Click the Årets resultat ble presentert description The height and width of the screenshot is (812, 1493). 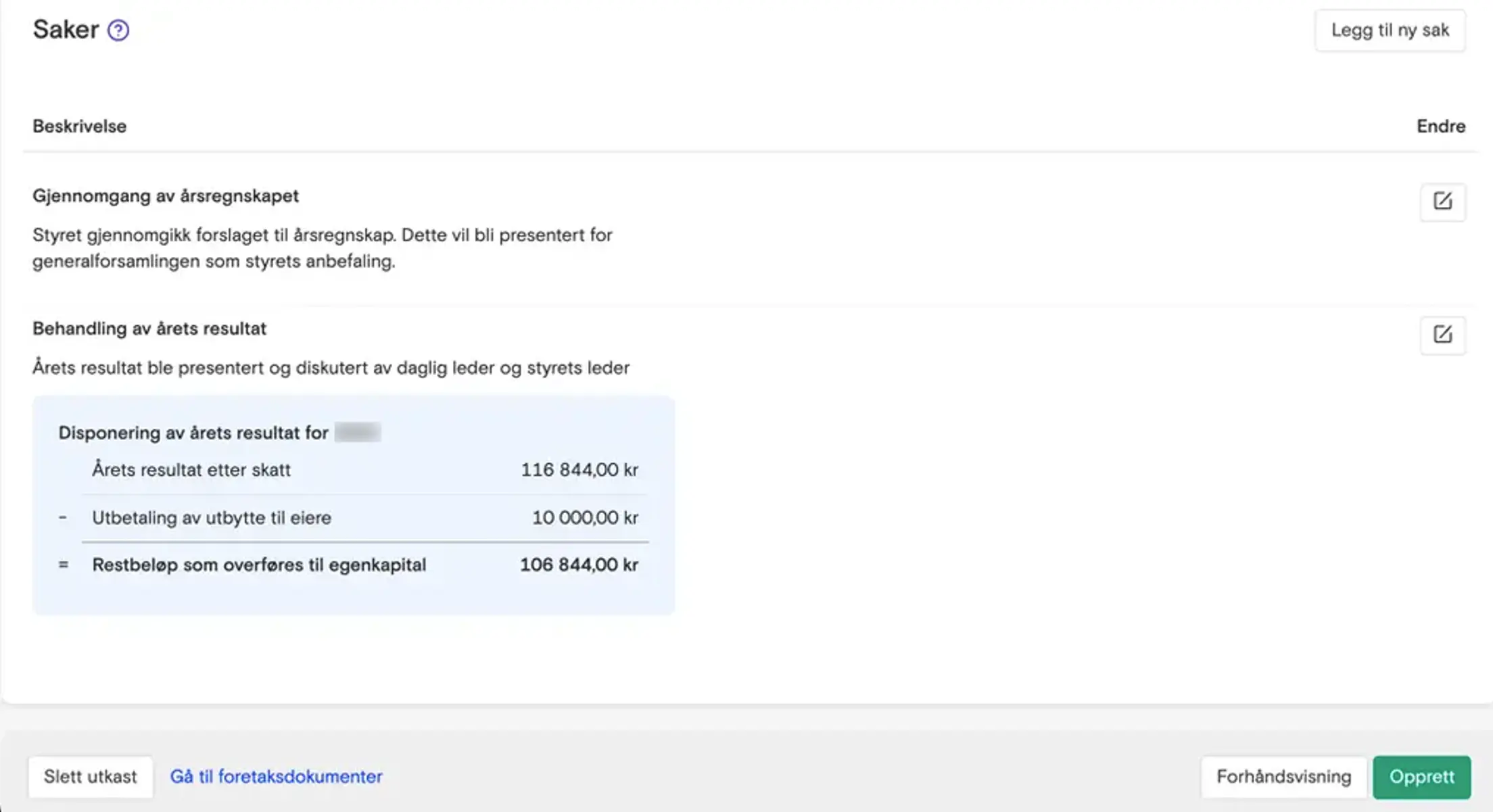pos(331,368)
